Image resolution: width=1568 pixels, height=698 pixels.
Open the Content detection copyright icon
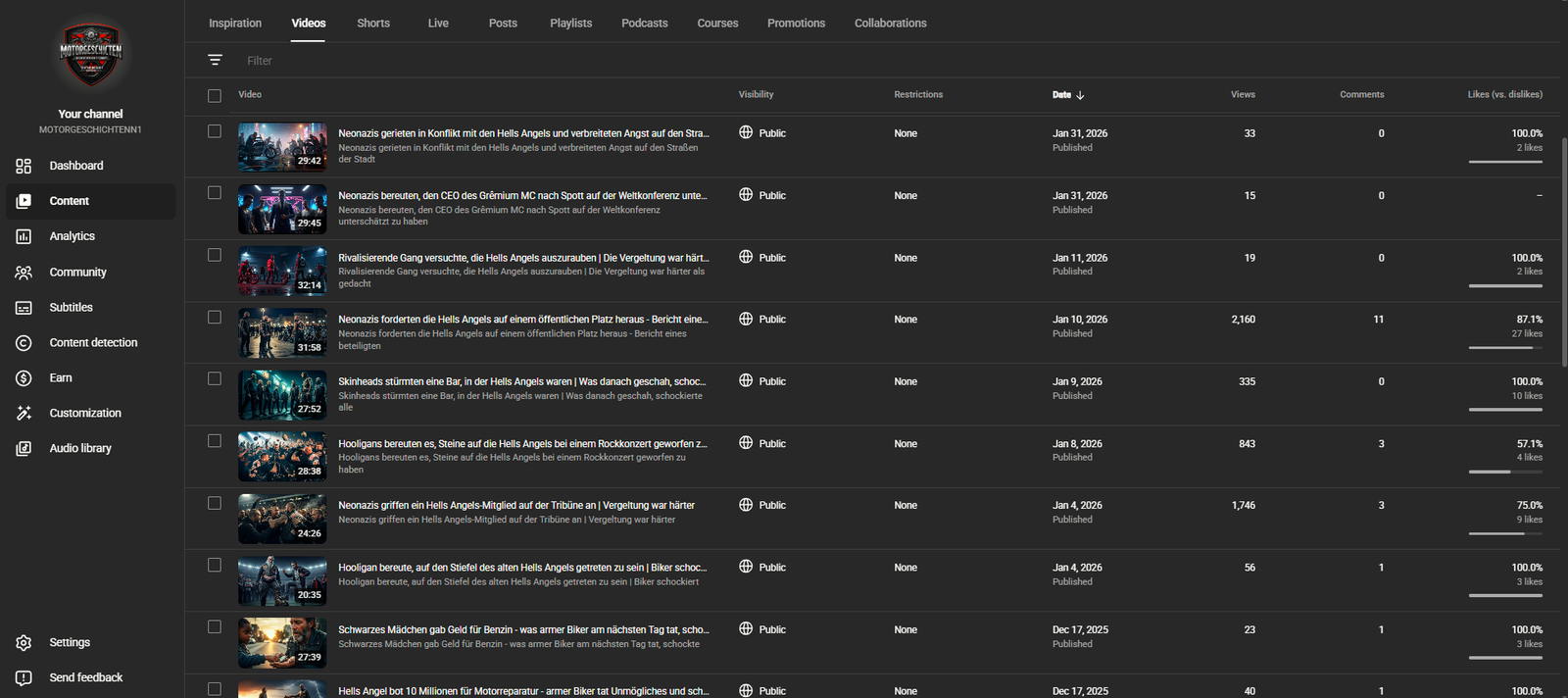pyautogui.click(x=24, y=343)
